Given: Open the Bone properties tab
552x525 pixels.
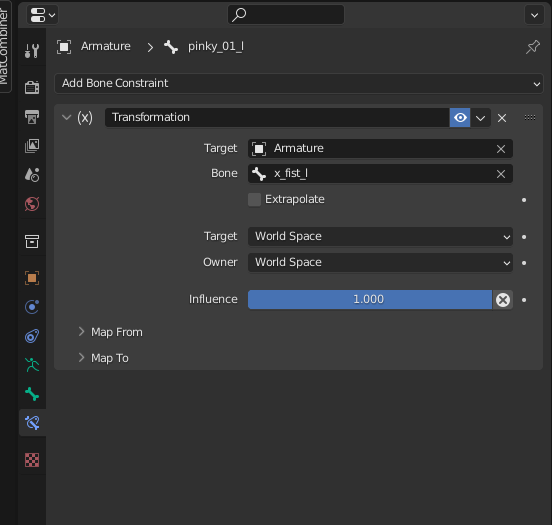Looking at the screenshot, I should point(32,394).
